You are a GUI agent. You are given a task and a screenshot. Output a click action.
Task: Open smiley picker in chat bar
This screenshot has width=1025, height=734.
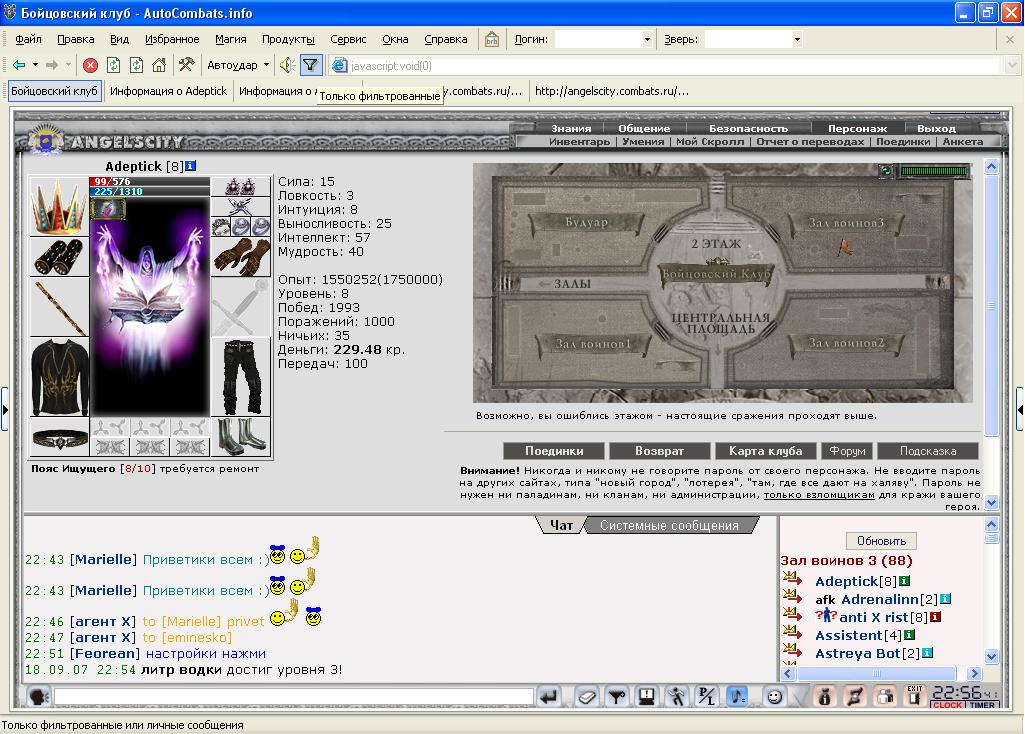[x=775, y=697]
